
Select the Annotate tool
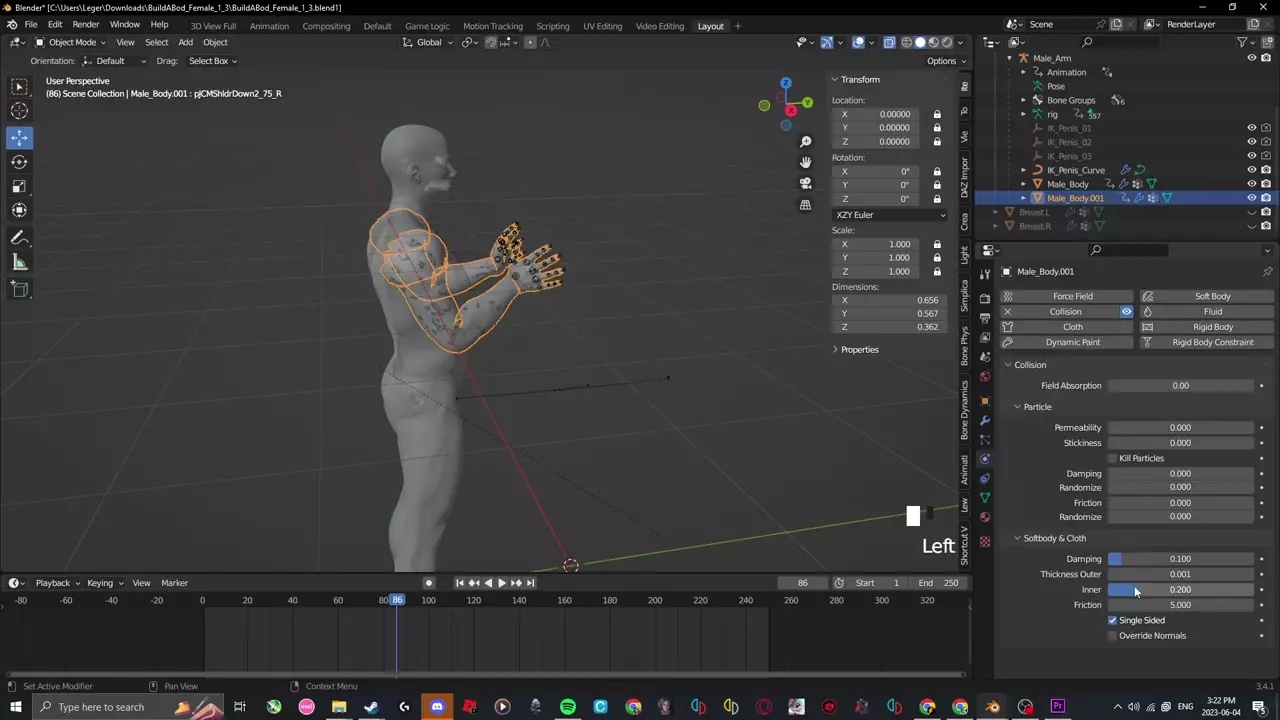point(19,238)
